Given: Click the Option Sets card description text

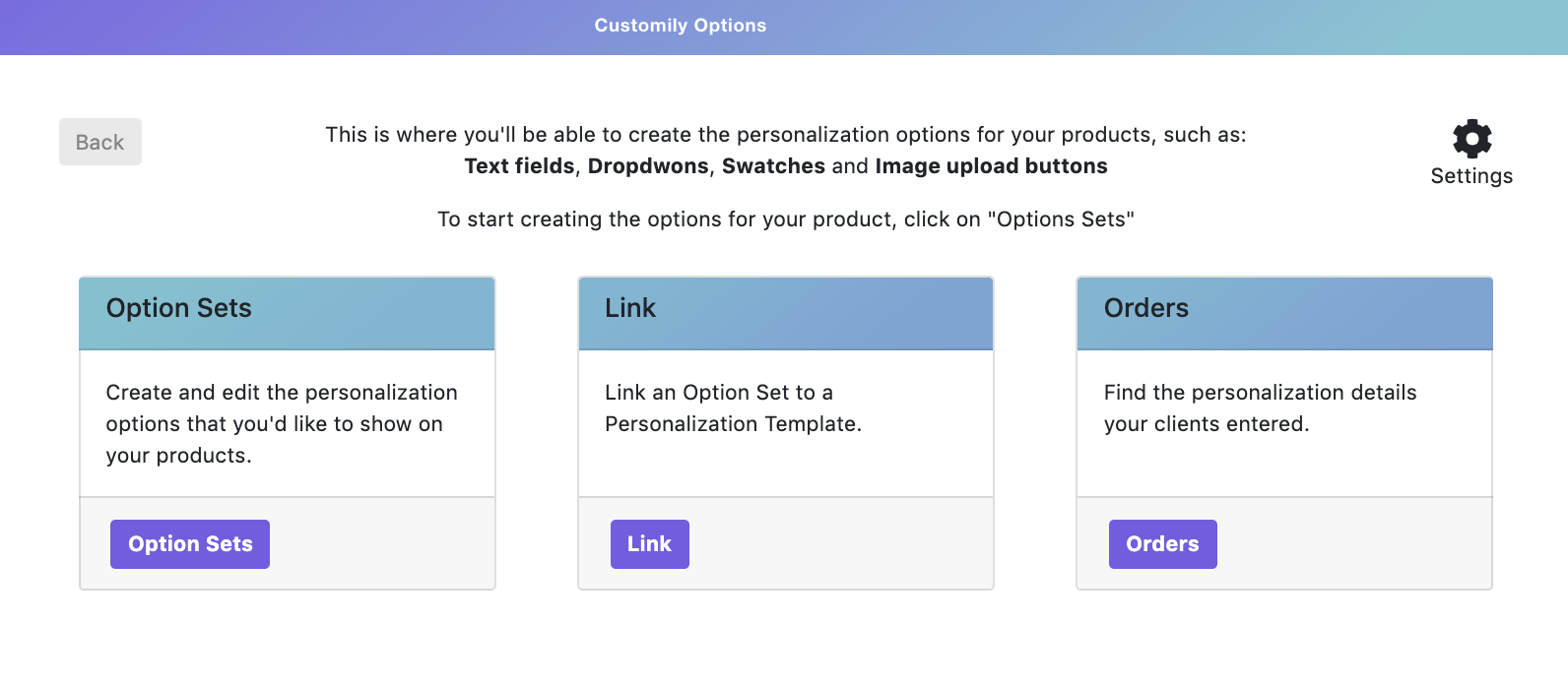Looking at the screenshot, I should pos(281,423).
